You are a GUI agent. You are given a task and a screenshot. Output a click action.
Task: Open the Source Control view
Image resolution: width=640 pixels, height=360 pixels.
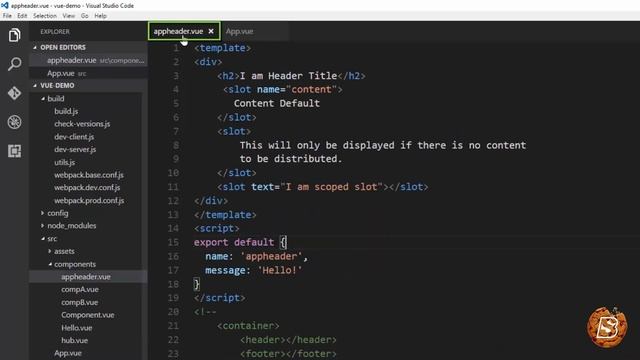click(x=14, y=93)
